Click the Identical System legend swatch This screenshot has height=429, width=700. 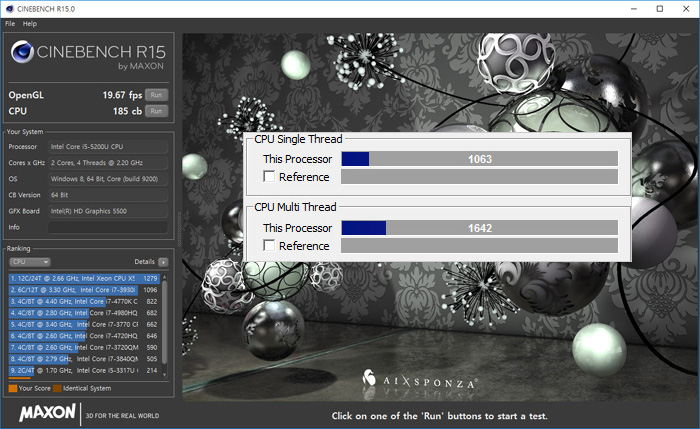tap(57, 388)
